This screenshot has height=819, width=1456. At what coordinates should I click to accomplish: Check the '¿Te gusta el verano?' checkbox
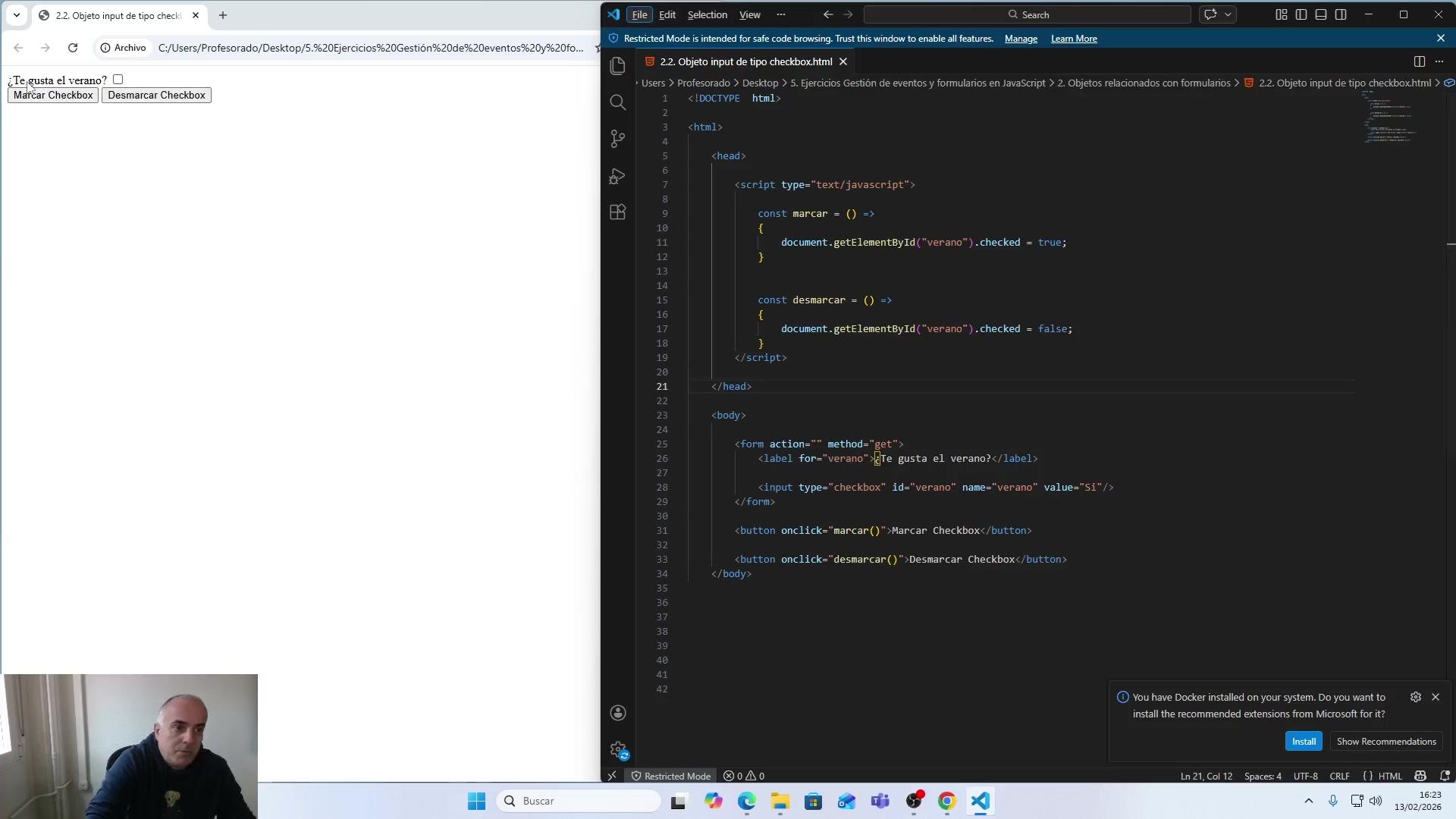[118, 80]
